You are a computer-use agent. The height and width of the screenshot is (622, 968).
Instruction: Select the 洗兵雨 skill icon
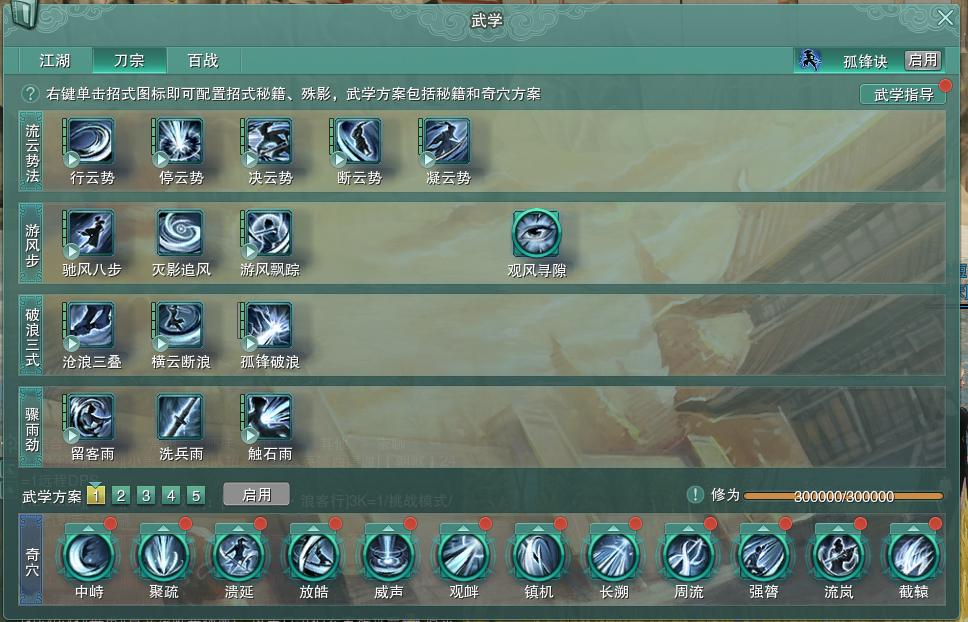[180, 417]
